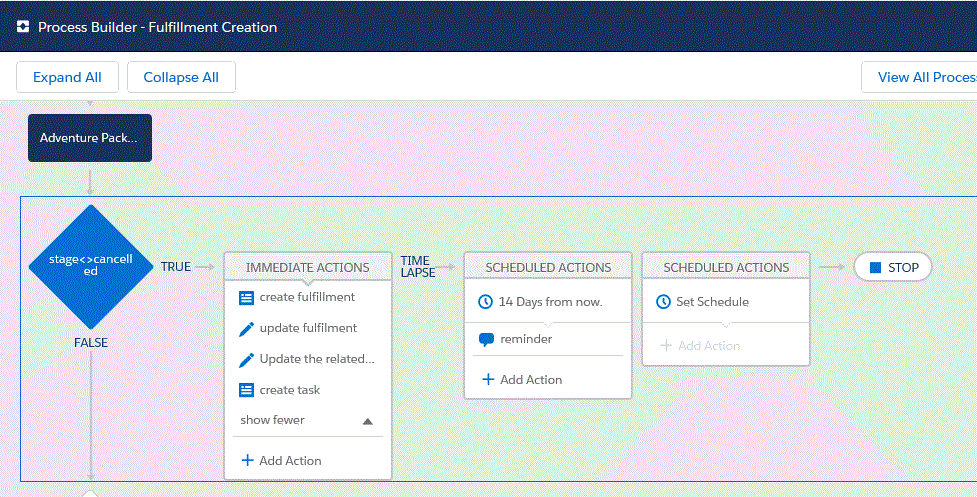Image resolution: width=977 pixels, height=497 pixels.
Task: Click the create task record icon
Action: (x=247, y=390)
